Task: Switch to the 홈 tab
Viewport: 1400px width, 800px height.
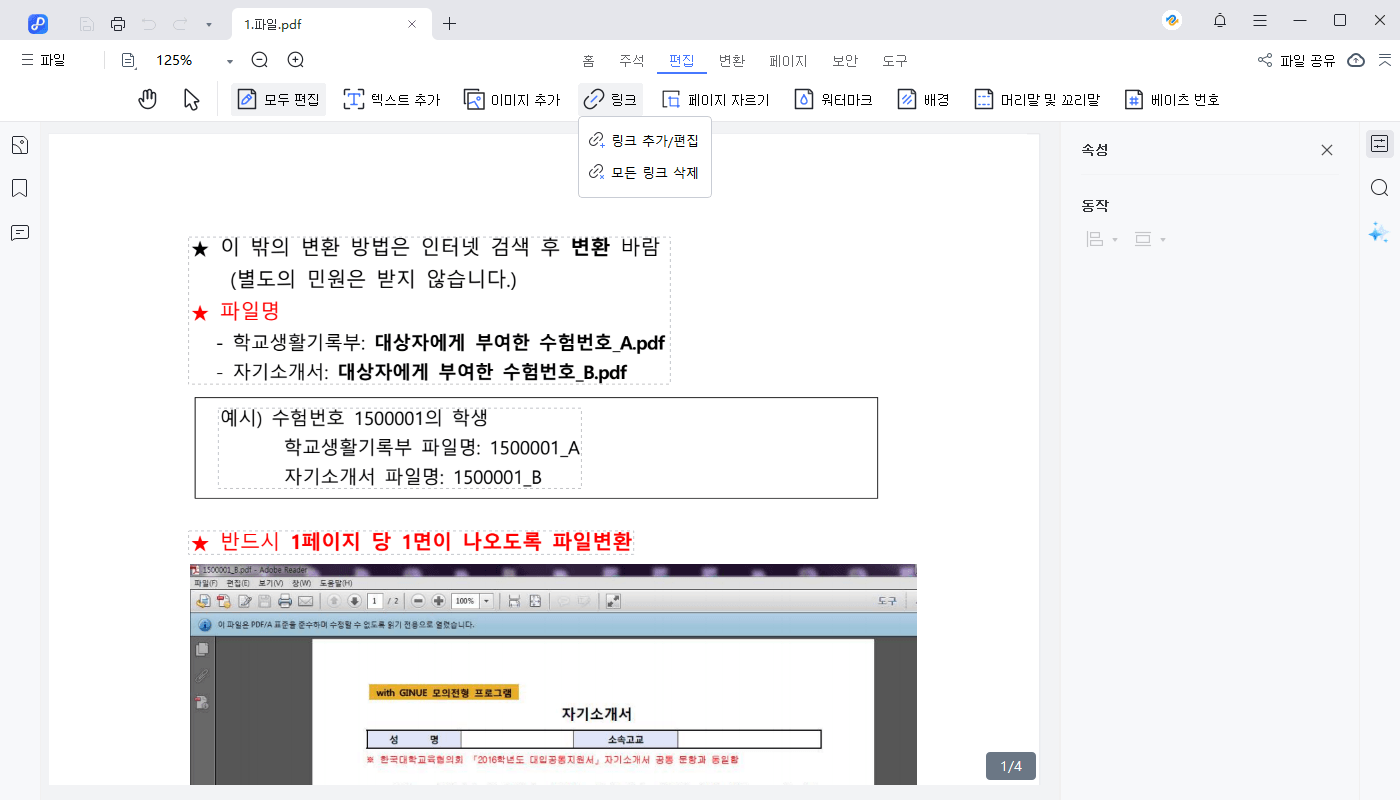Action: click(x=589, y=60)
